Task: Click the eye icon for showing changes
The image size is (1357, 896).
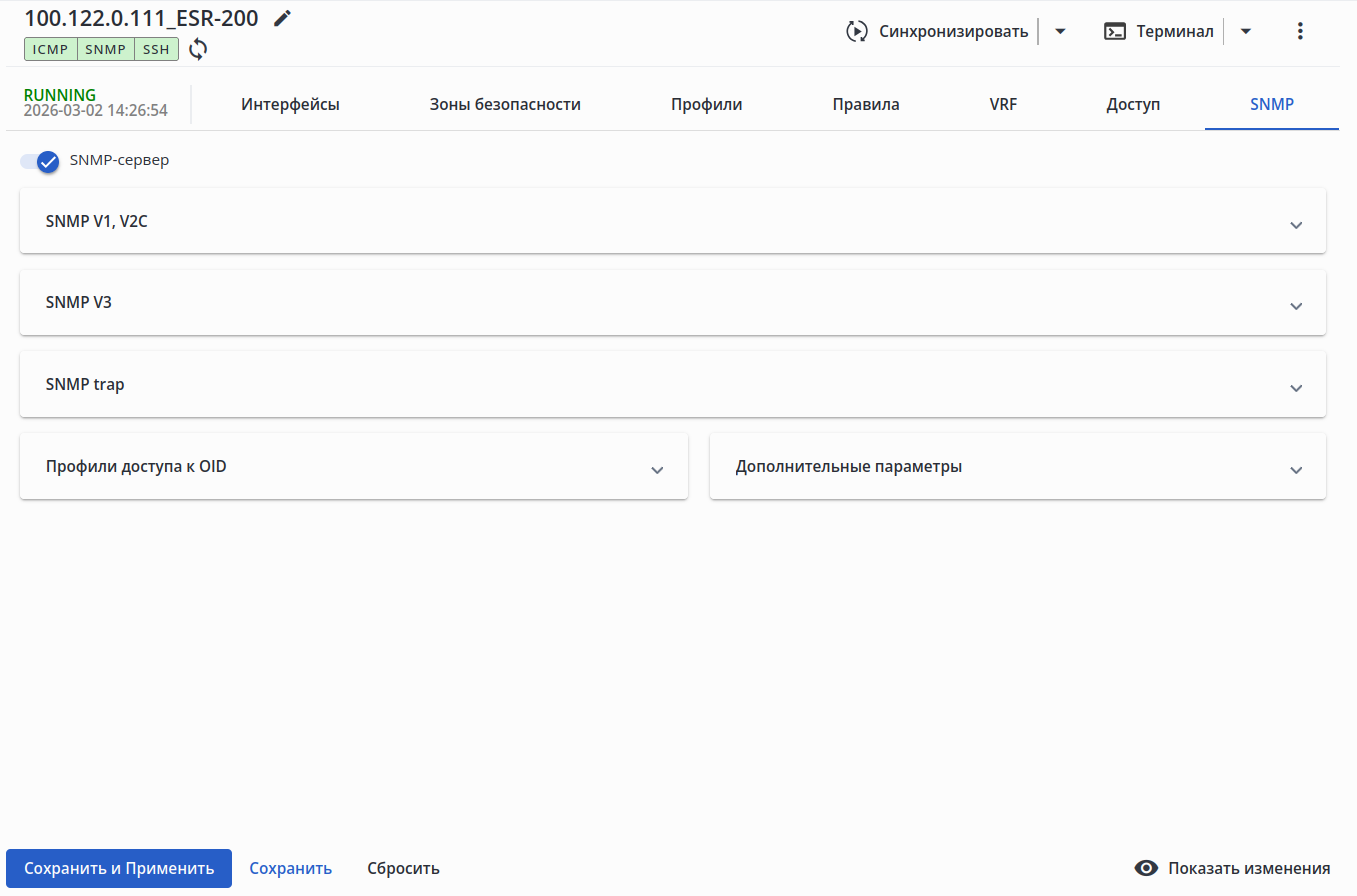Action: [x=1147, y=868]
